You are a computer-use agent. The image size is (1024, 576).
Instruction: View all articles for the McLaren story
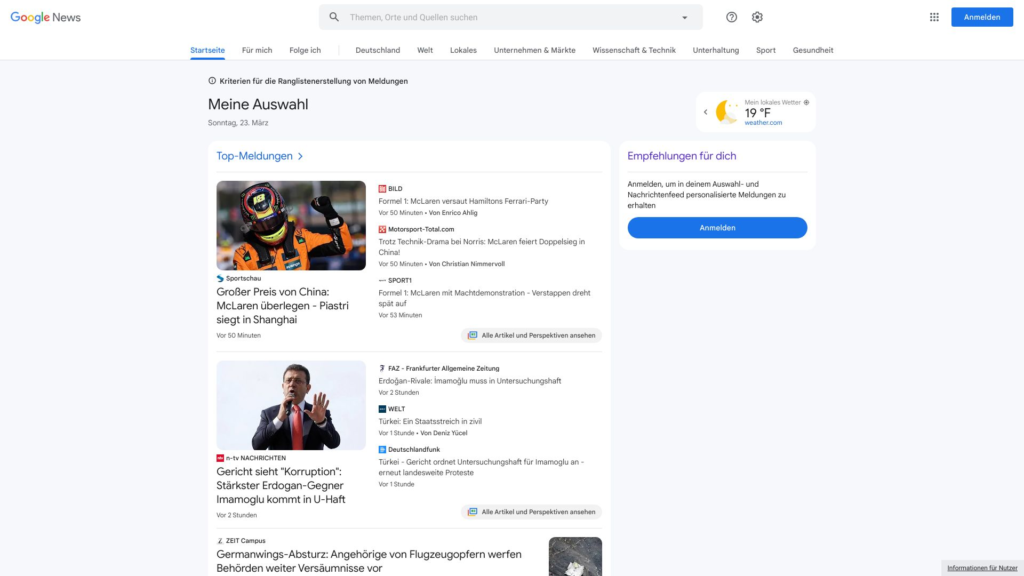531,336
